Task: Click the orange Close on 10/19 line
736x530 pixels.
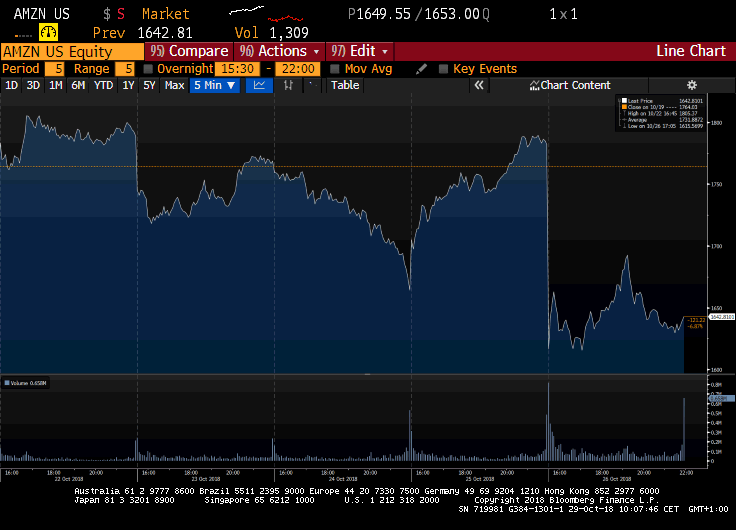Action: tap(353, 167)
